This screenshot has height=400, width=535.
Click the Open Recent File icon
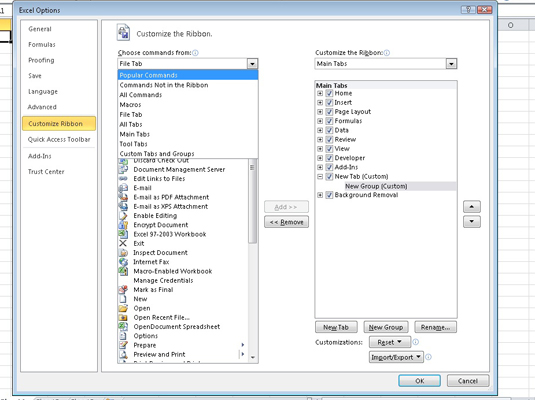pyautogui.click(x=123, y=317)
